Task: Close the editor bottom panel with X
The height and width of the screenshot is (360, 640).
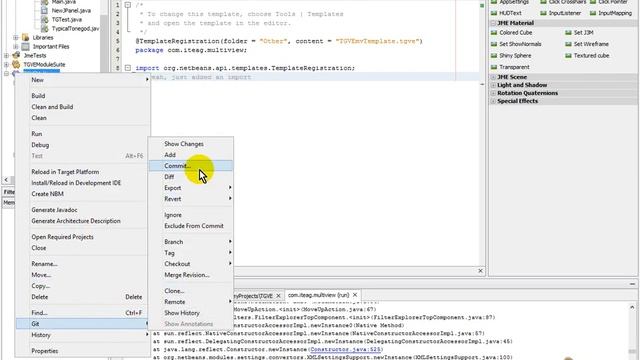Action: [480, 271]
